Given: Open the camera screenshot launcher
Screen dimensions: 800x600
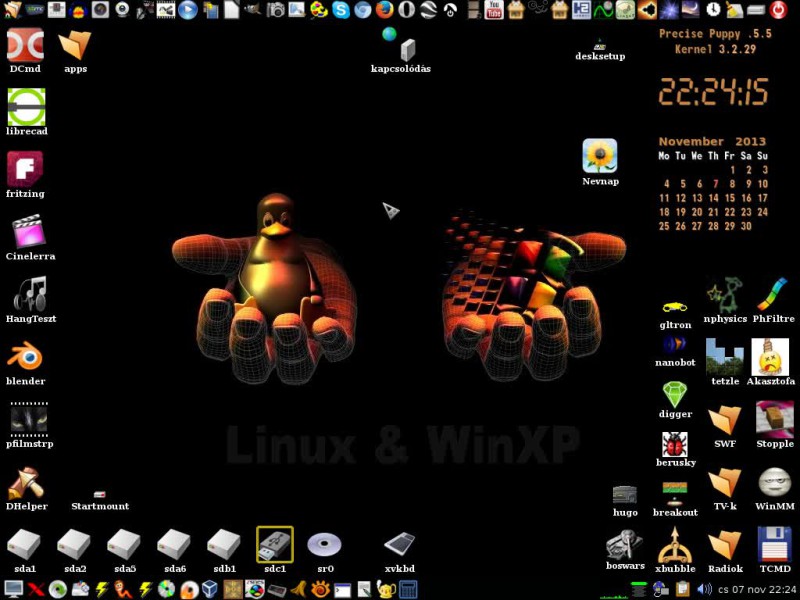Looking at the screenshot, I should [x=275, y=10].
